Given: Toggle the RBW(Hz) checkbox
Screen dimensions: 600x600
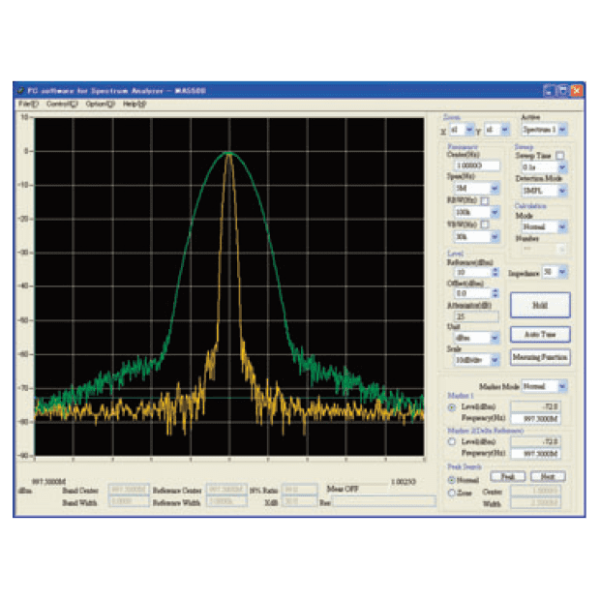Looking at the screenshot, I should click(x=484, y=201).
